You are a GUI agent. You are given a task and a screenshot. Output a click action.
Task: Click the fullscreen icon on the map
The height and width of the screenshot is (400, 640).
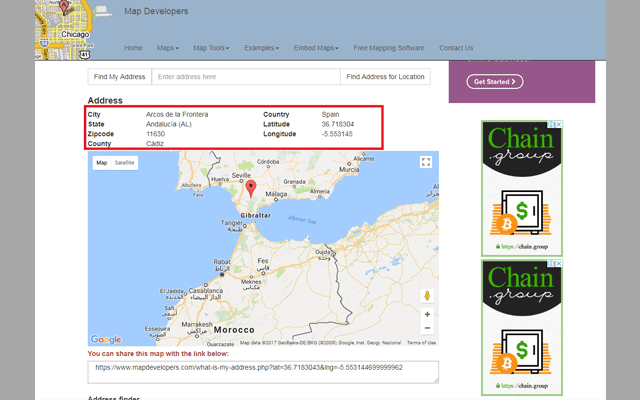point(426,162)
